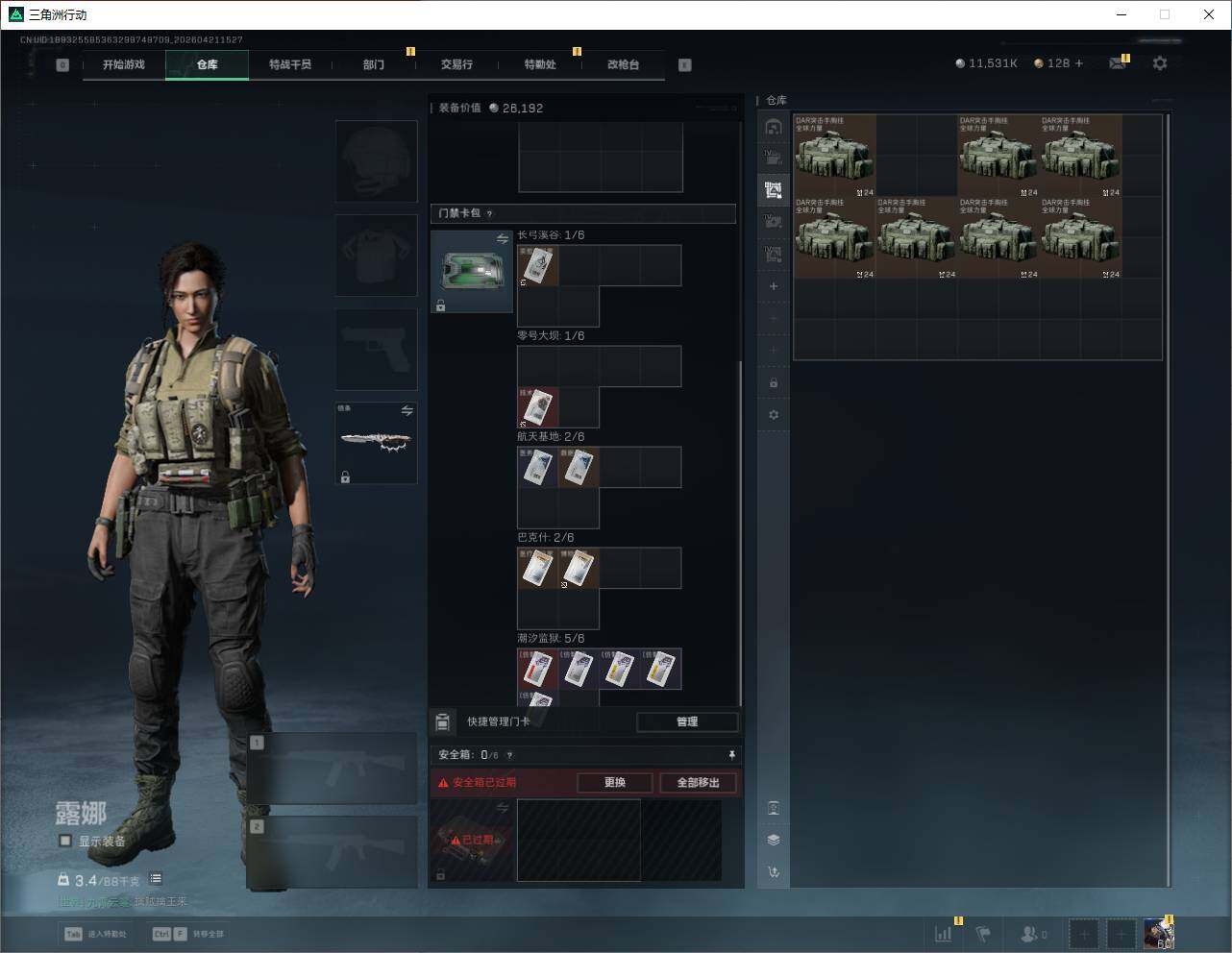1232x953 pixels.
Task: Select the main stash icon in warehouse sidebar
Action: pos(774,127)
